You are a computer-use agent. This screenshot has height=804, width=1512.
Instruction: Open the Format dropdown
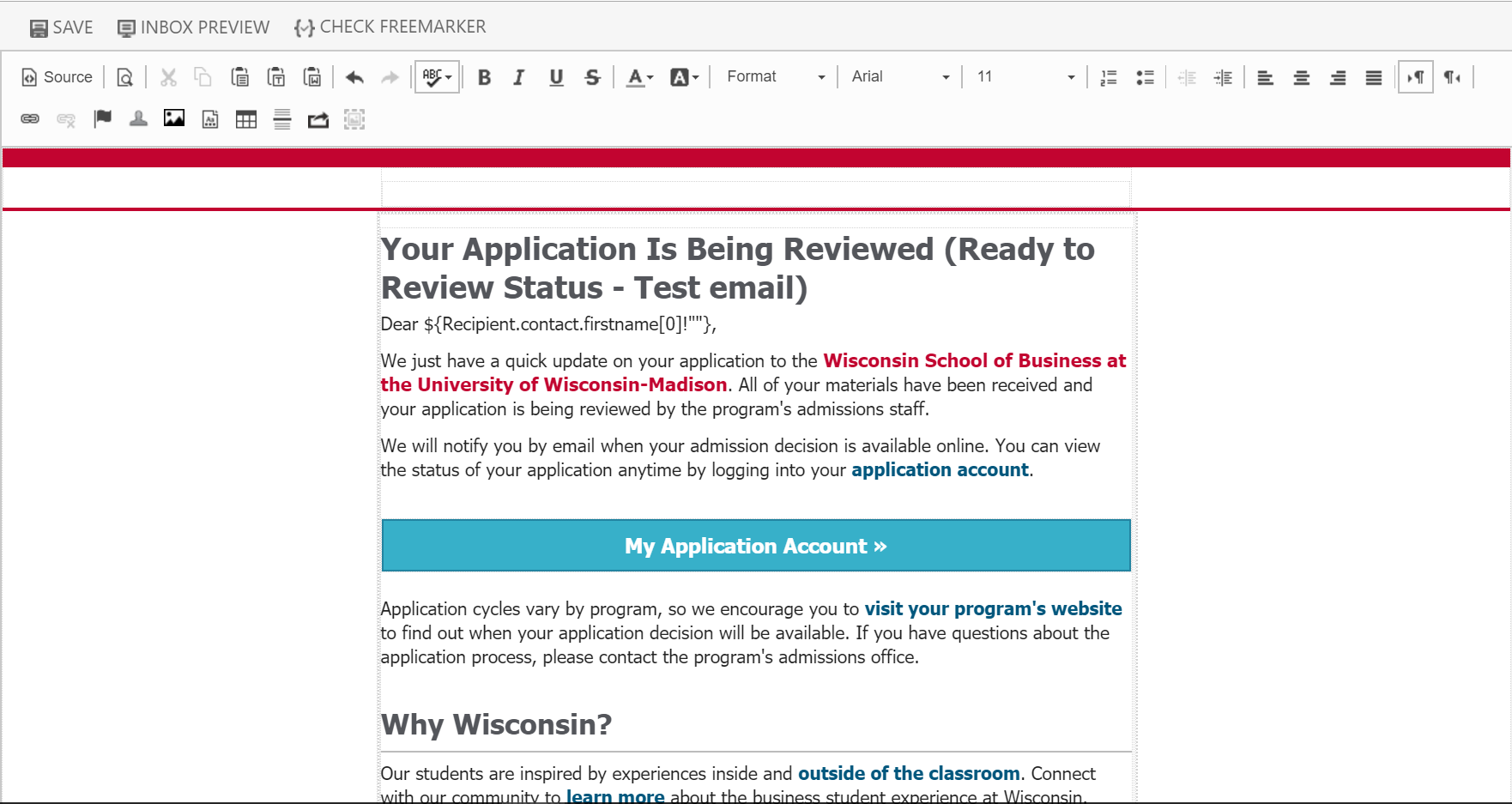tap(776, 77)
